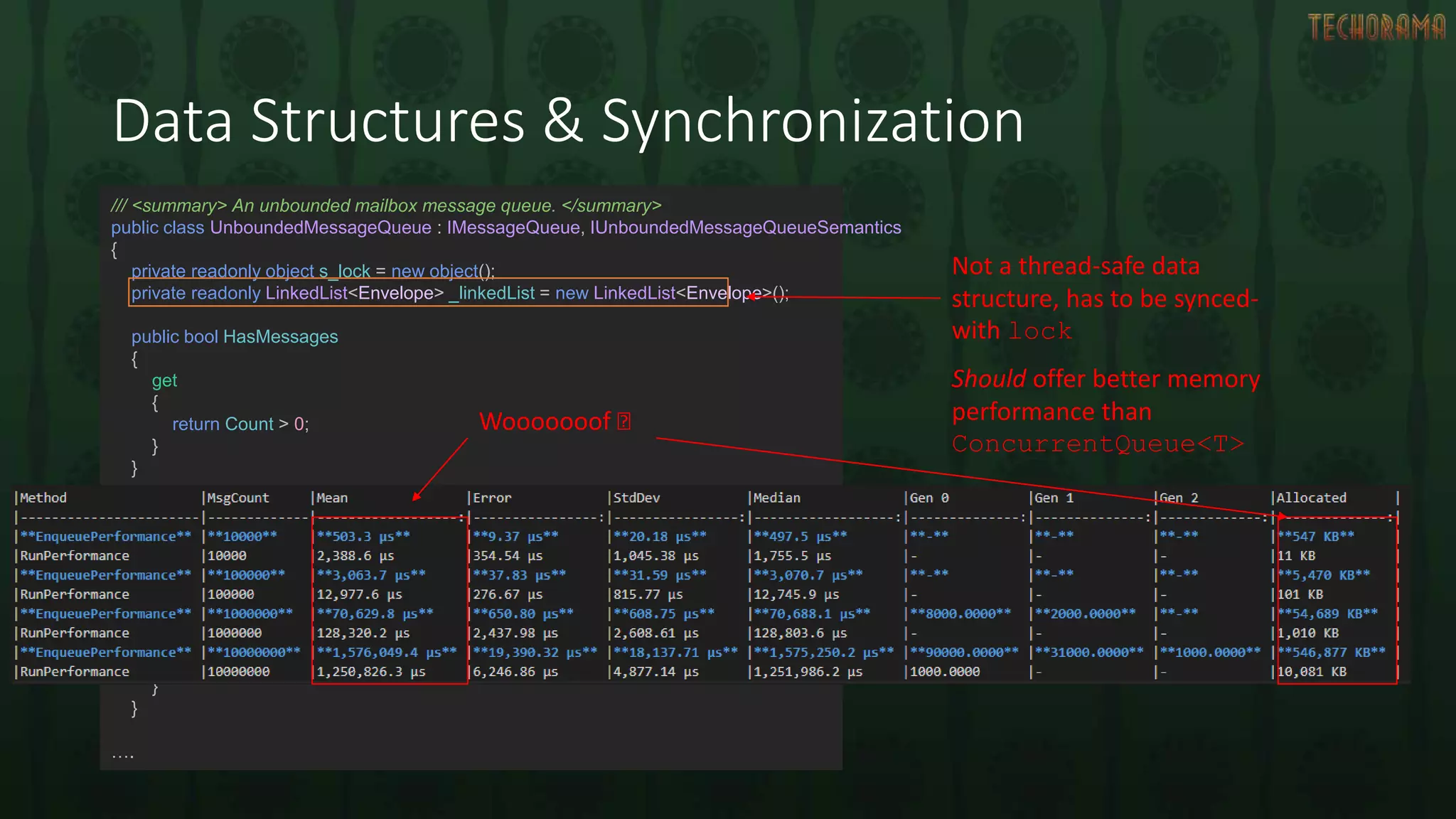Click mean value '2,388.6 μs'
This screenshot has height=819, width=1456.
[355, 555]
